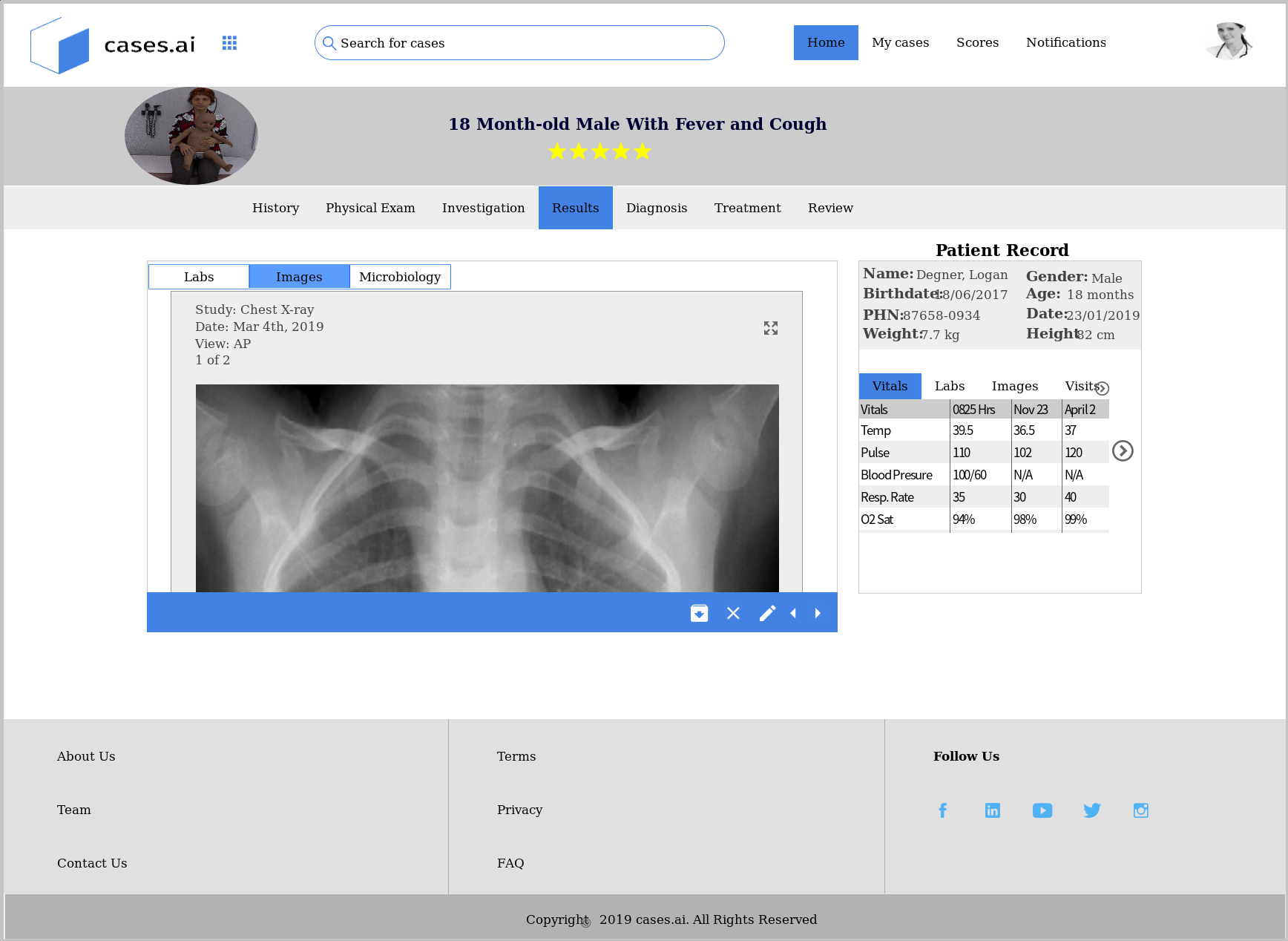Select the Results tab
The height and width of the screenshot is (941, 1288).
[575, 208]
